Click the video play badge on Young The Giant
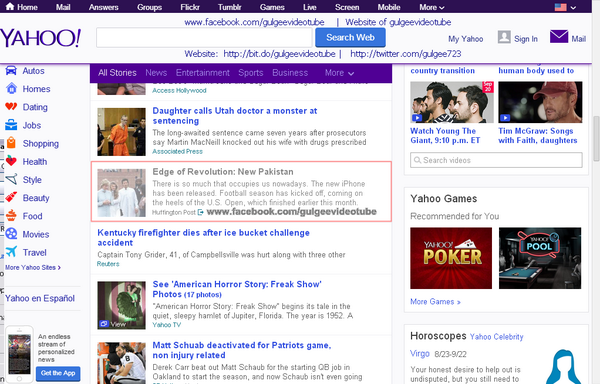This screenshot has width=600, height=384. [x=417, y=118]
